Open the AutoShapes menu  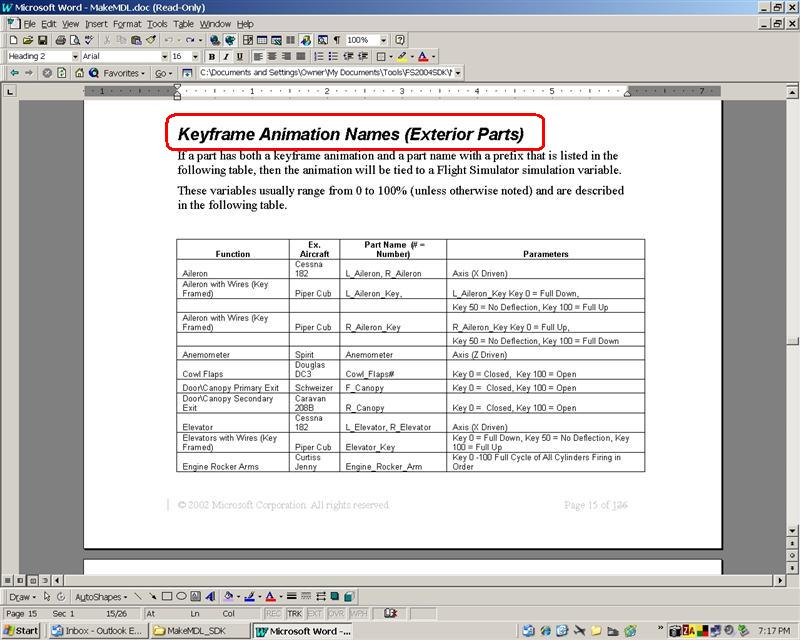[x=101, y=596]
